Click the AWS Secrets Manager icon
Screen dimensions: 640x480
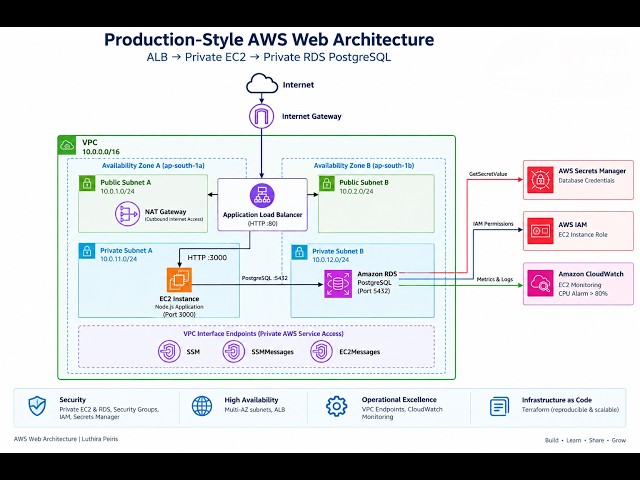coord(540,180)
